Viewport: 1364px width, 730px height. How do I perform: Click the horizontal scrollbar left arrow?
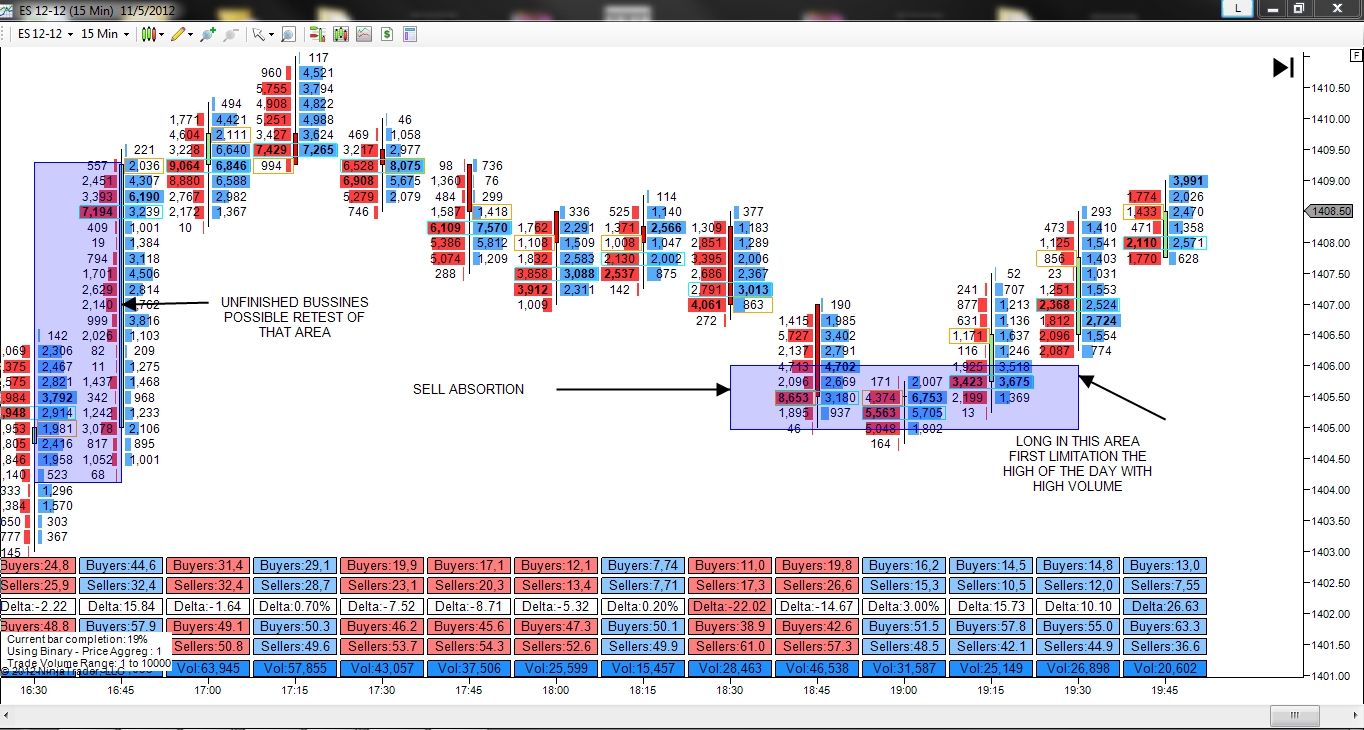click(8, 716)
